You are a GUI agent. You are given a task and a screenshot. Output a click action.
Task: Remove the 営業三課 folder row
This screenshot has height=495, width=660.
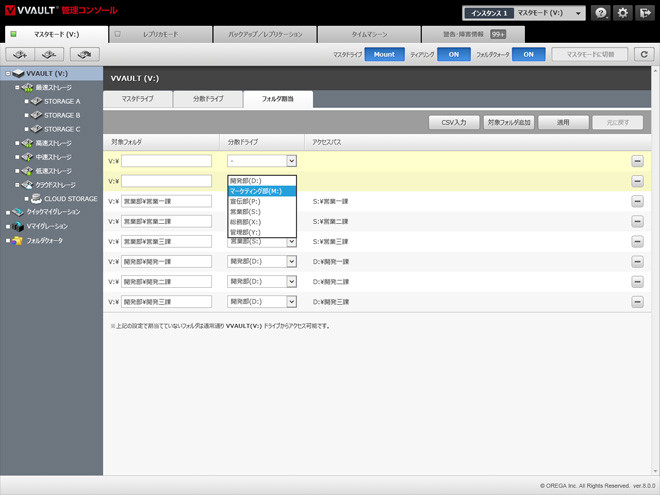tap(637, 242)
